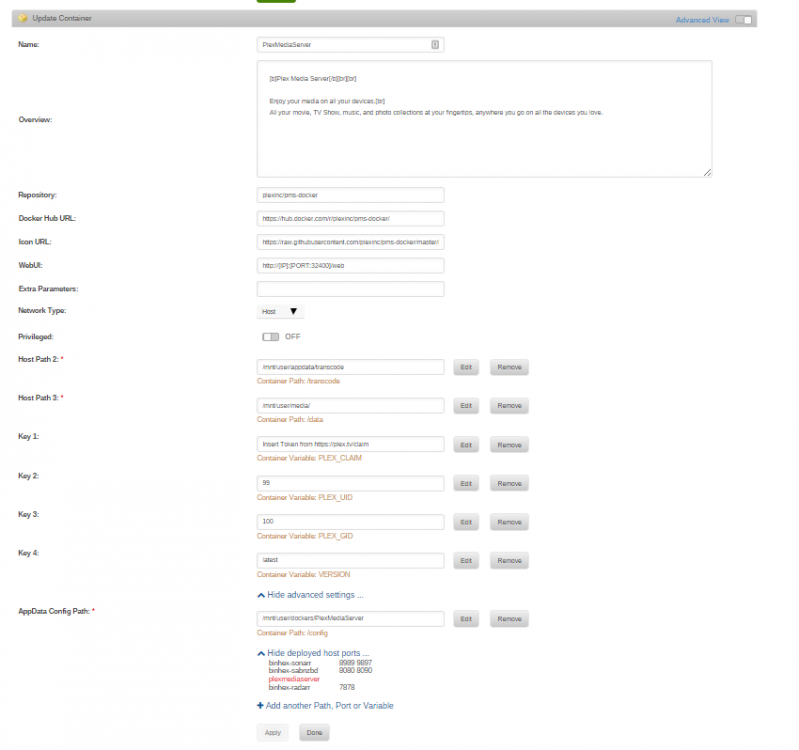Click the Apply button
The width and height of the screenshot is (799, 750).
pos(273,733)
